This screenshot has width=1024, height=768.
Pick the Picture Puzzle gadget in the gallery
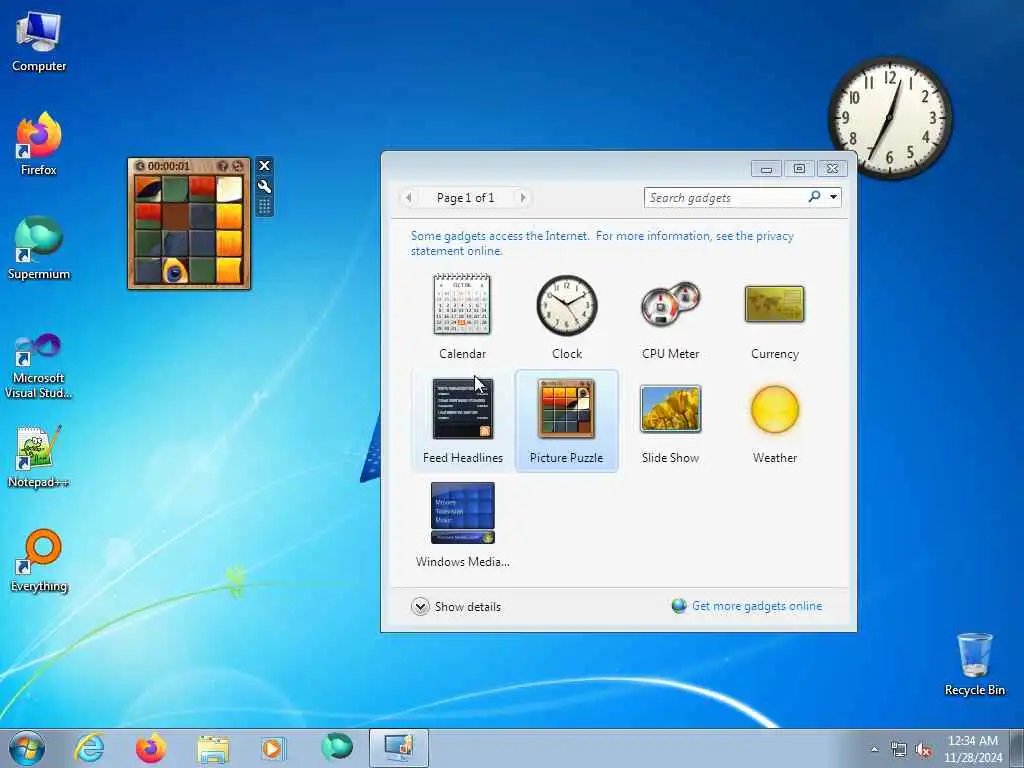coord(566,421)
